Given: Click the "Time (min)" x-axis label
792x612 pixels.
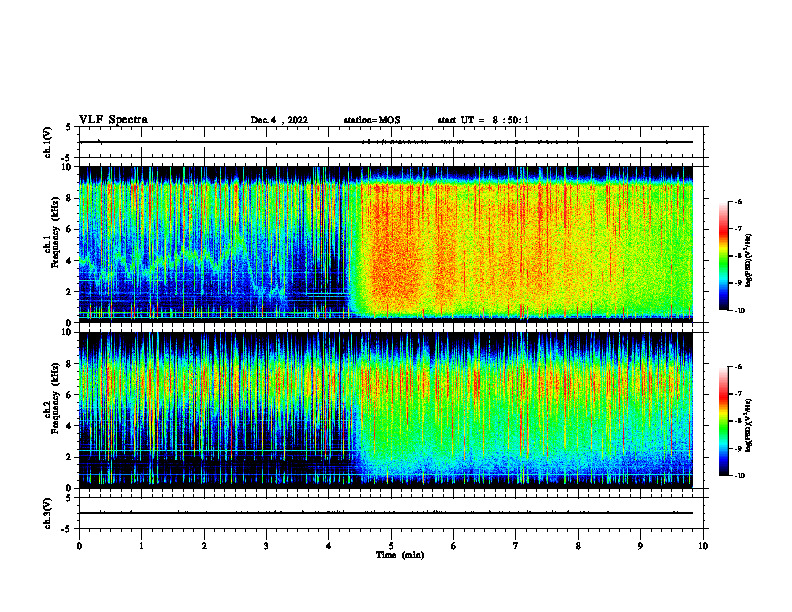Looking at the screenshot, I should click(x=400, y=555).
